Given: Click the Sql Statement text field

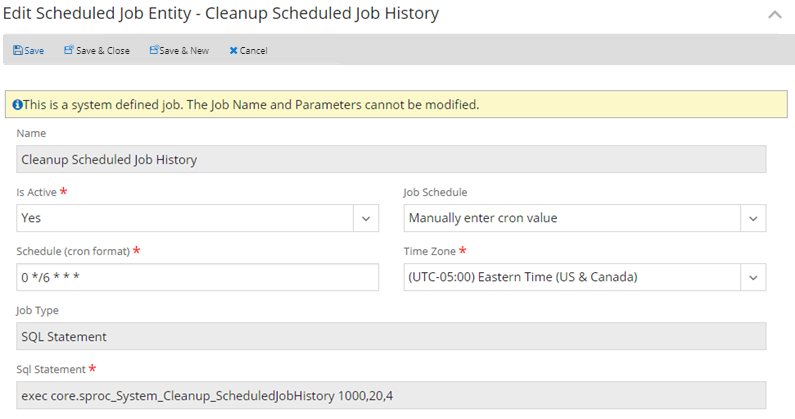Looking at the screenshot, I should [391, 395].
